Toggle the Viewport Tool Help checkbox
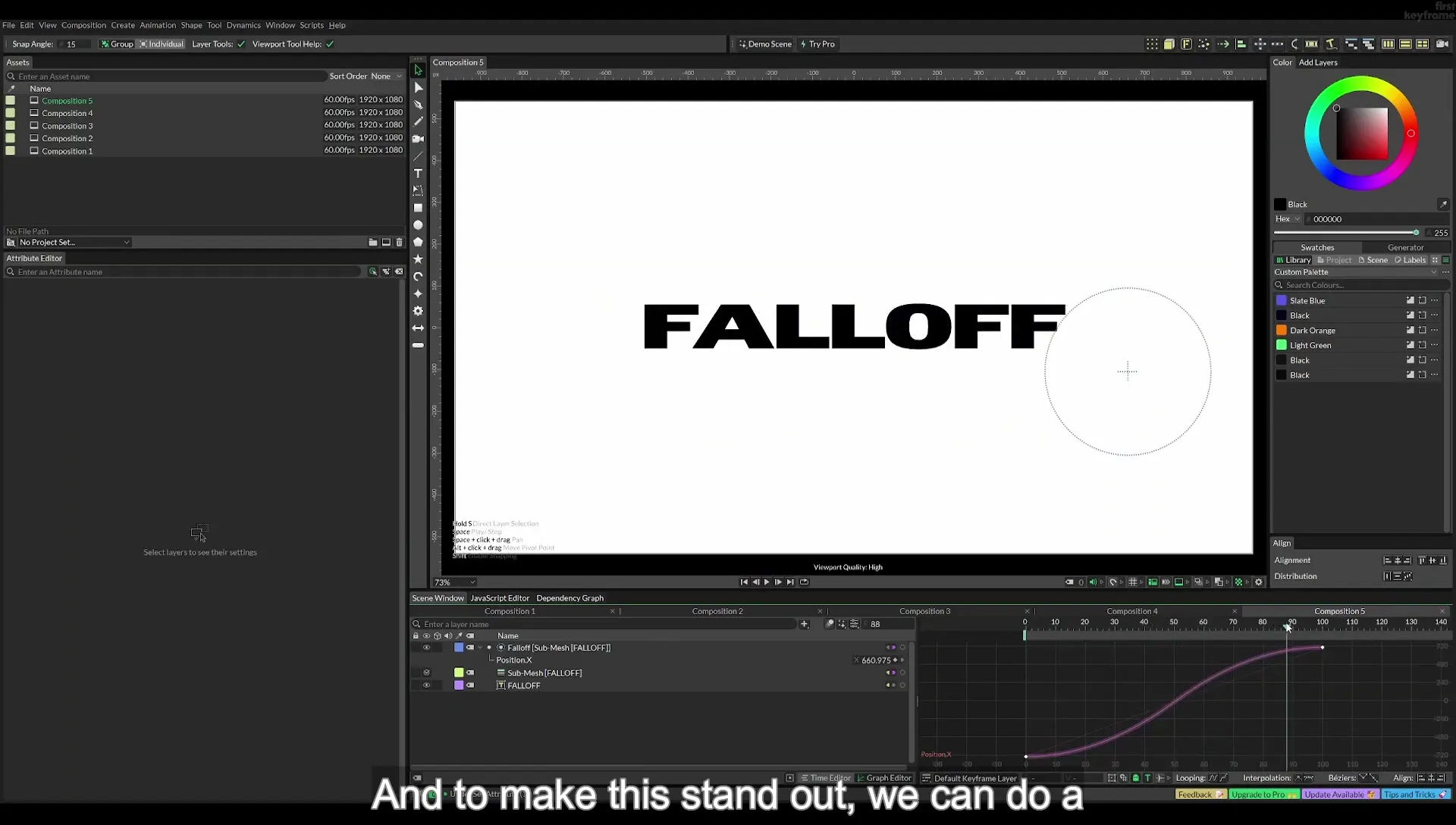The width and height of the screenshot is (1456, 825). [330, 44]
